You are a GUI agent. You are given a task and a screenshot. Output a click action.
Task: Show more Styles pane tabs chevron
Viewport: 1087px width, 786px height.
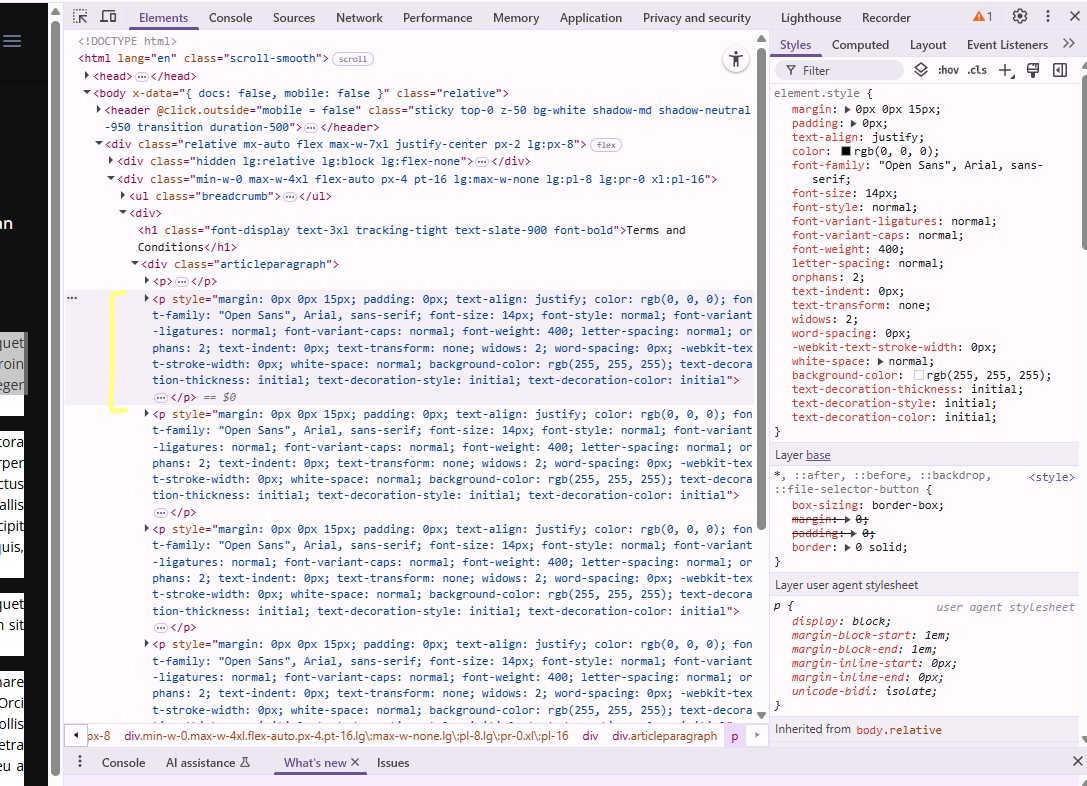1069,44
